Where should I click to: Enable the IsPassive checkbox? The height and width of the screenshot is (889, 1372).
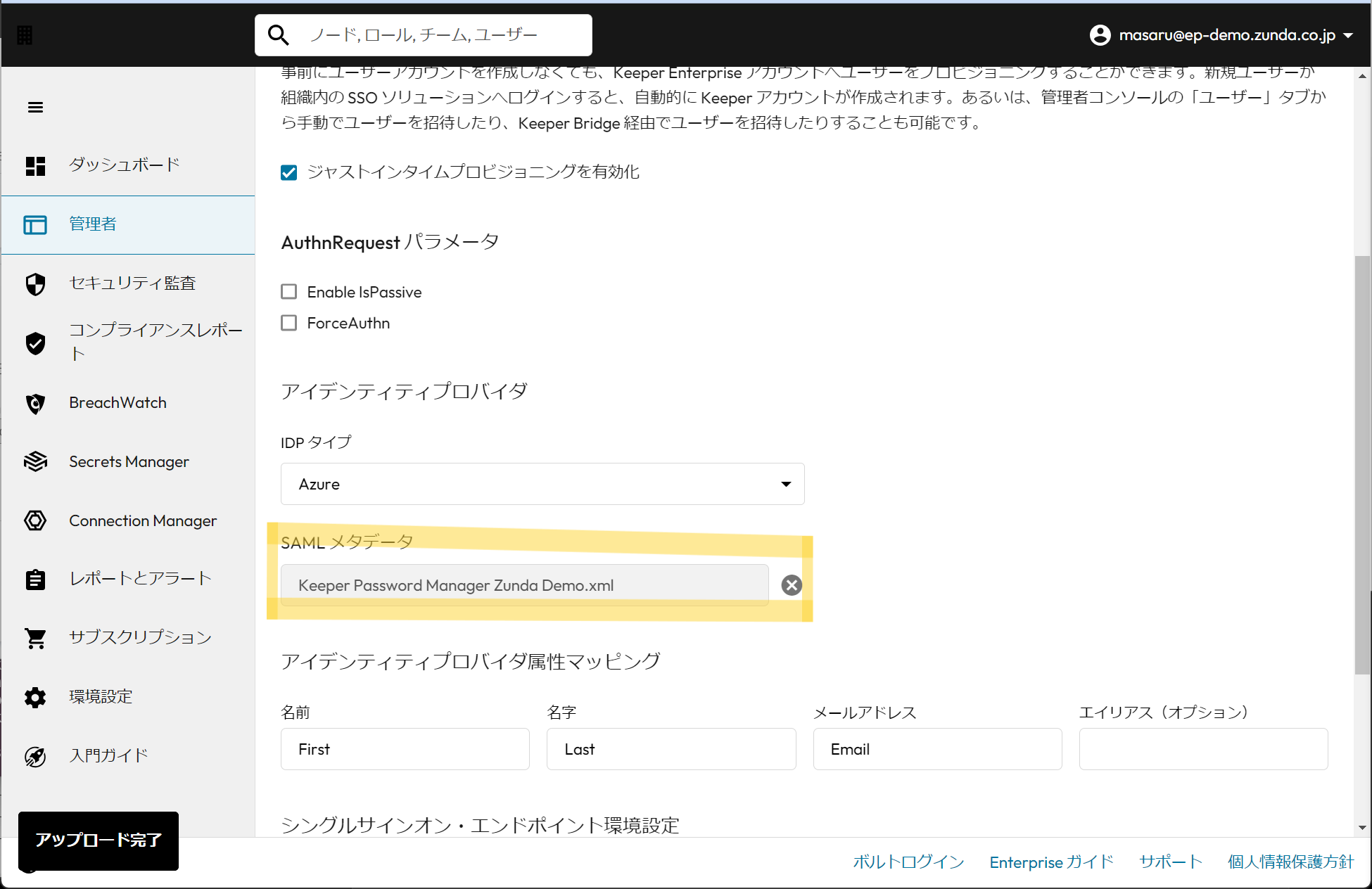click(x=288, y=292)
